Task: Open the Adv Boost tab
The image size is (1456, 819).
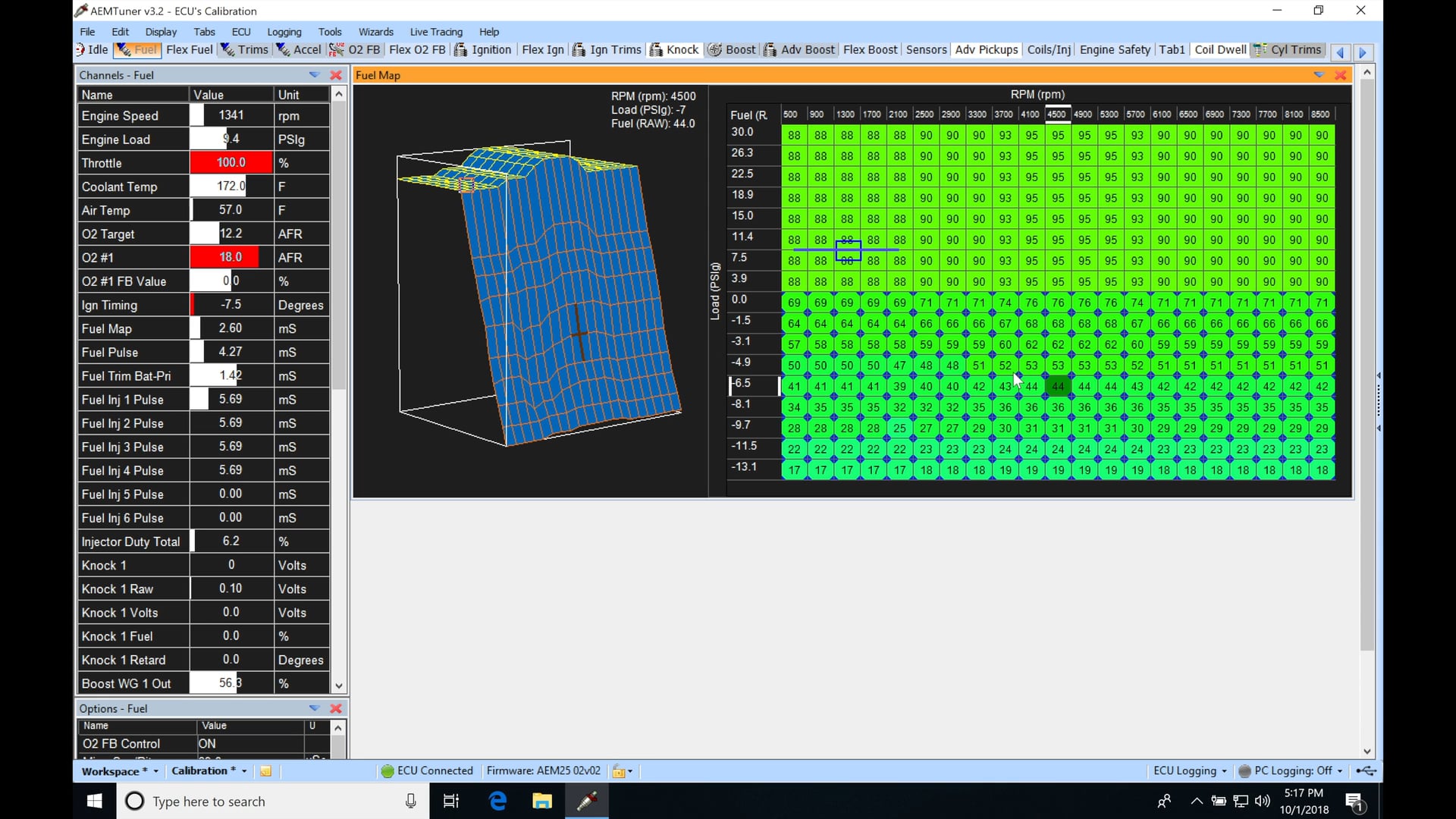Action: (799, 50)
